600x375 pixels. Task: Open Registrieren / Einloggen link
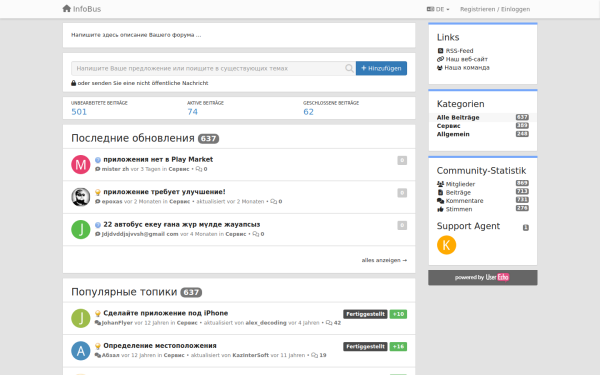tap(495, 9)
